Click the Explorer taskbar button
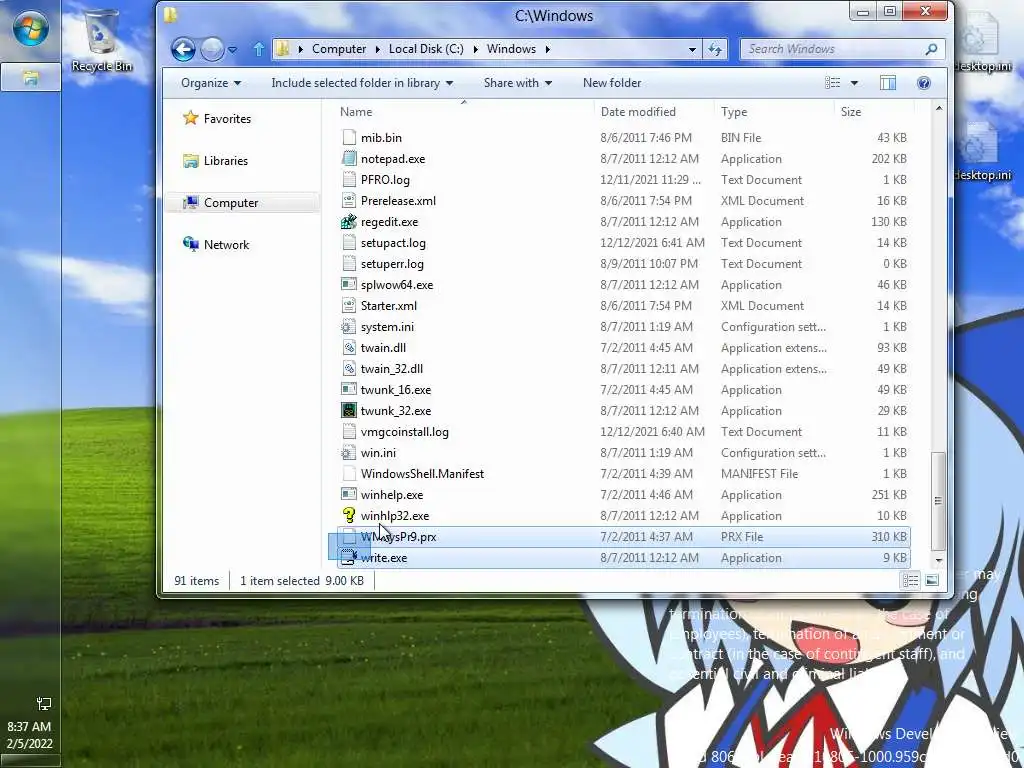Viewport: 1024px width, 768px height. click(31, 78)
